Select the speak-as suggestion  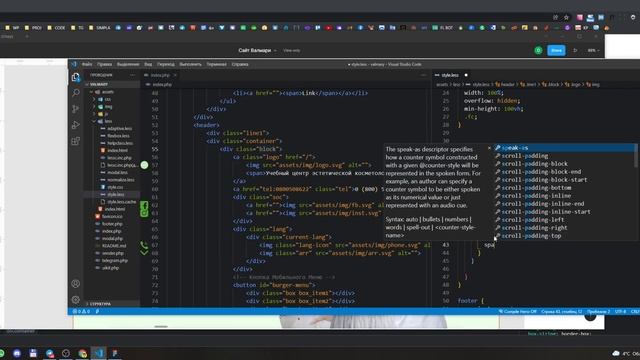coord(564,148)
